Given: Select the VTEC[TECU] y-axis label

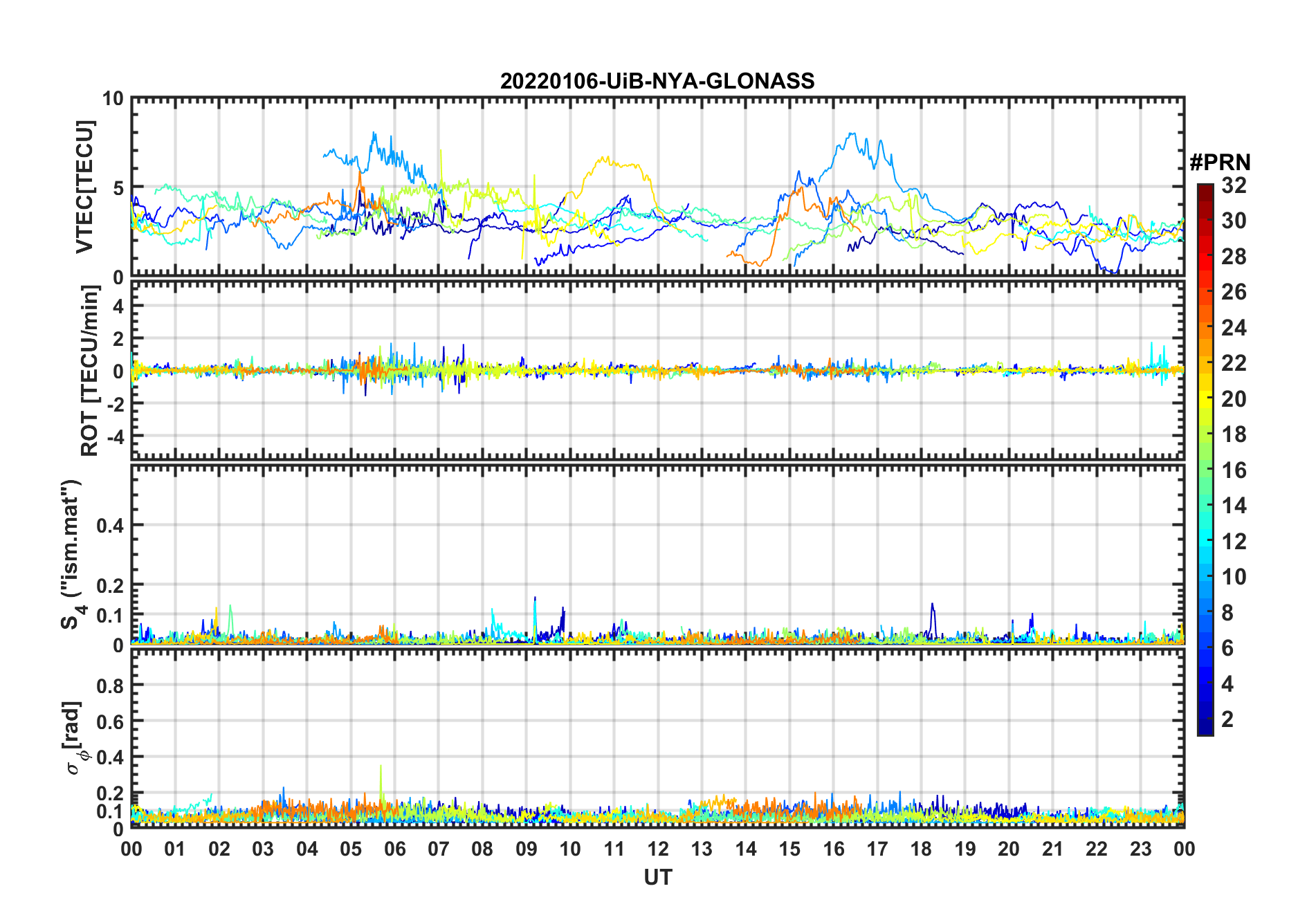Looking at the screenshot, I should click(84, 187).
